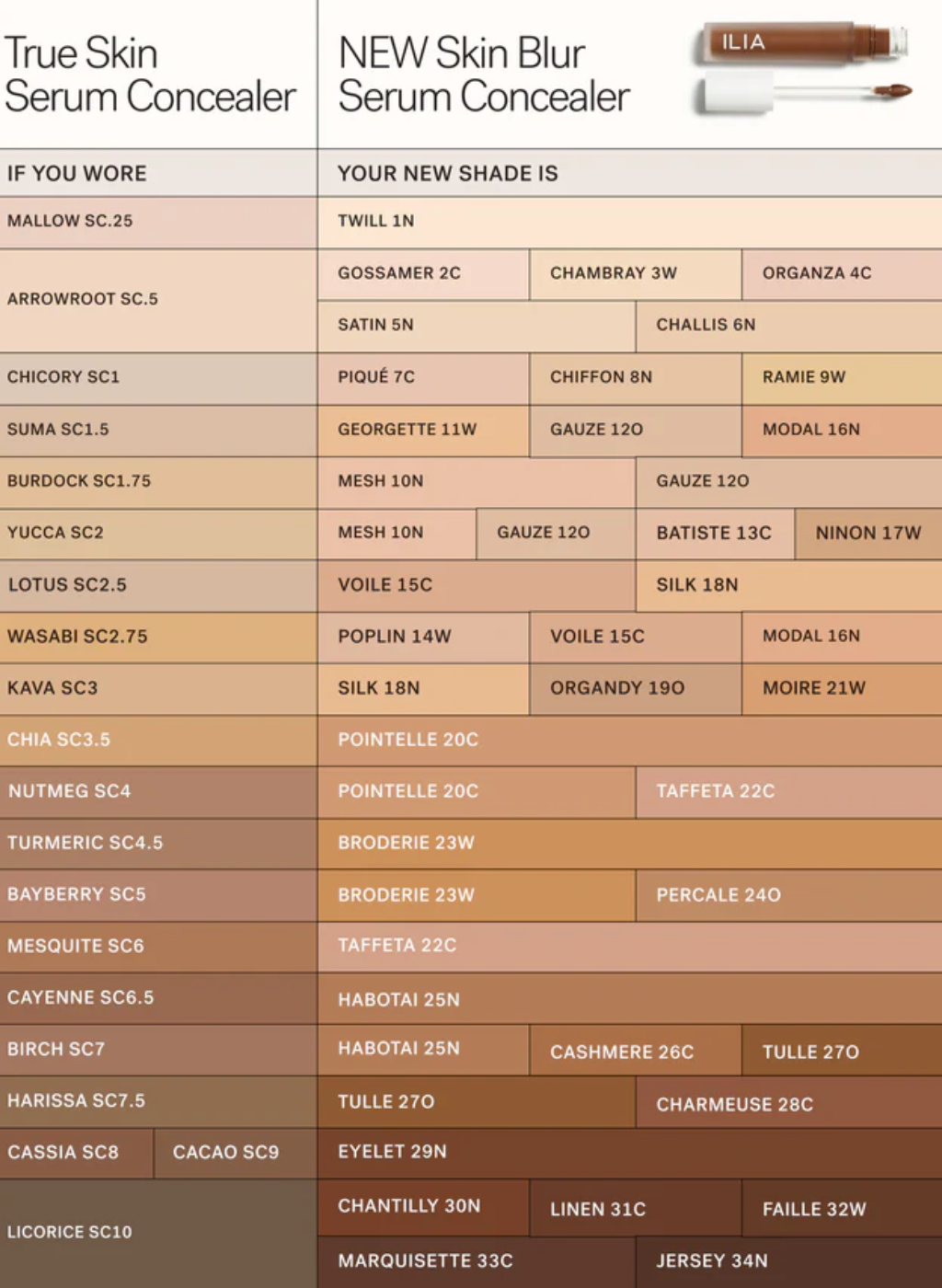Click the ILIA concealer bottle image
Image resolution: width=942 pixels, height=1288 pixels.
(x=802, y=42)
